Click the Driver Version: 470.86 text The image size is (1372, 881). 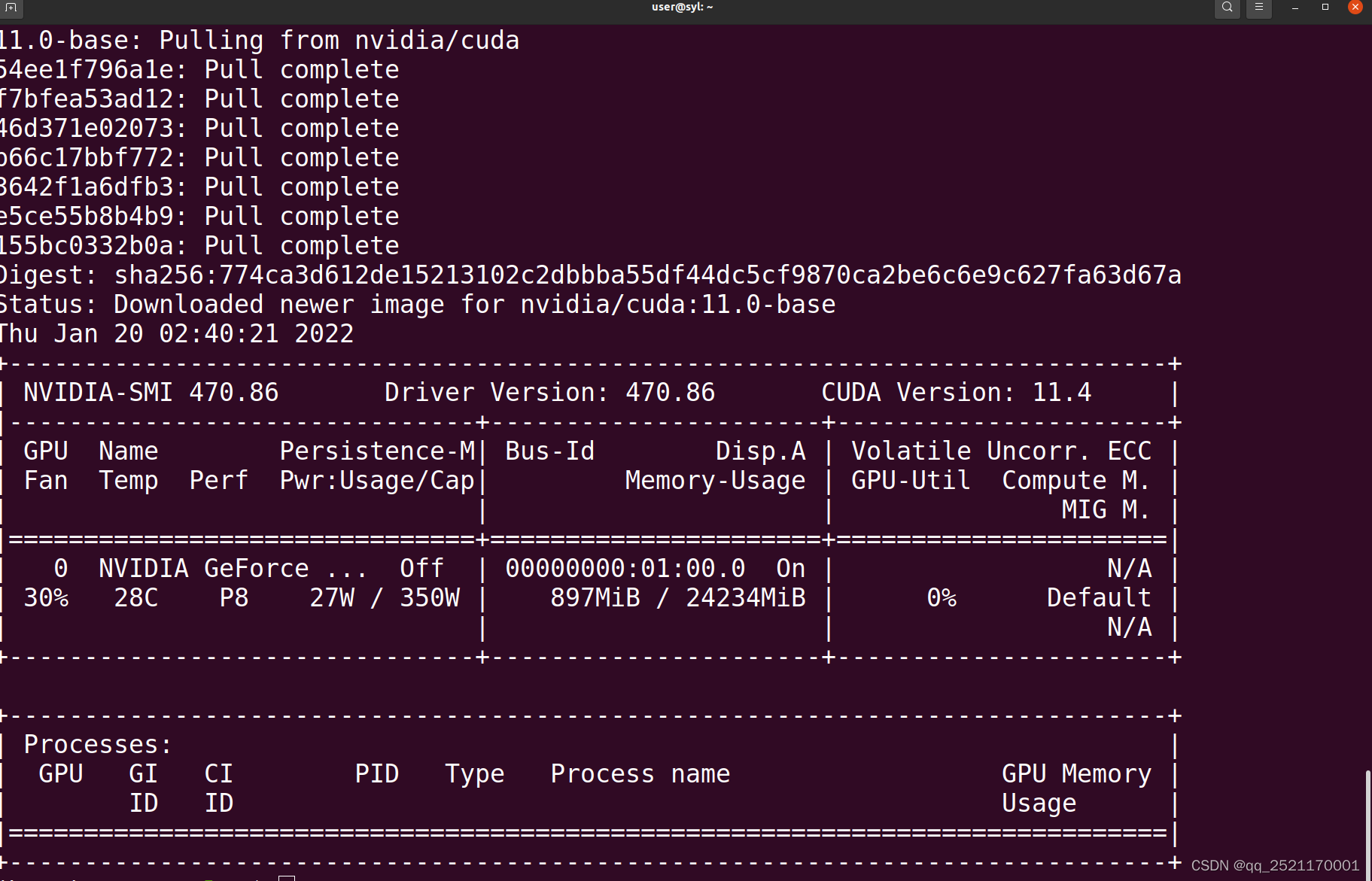click(549, 391)
